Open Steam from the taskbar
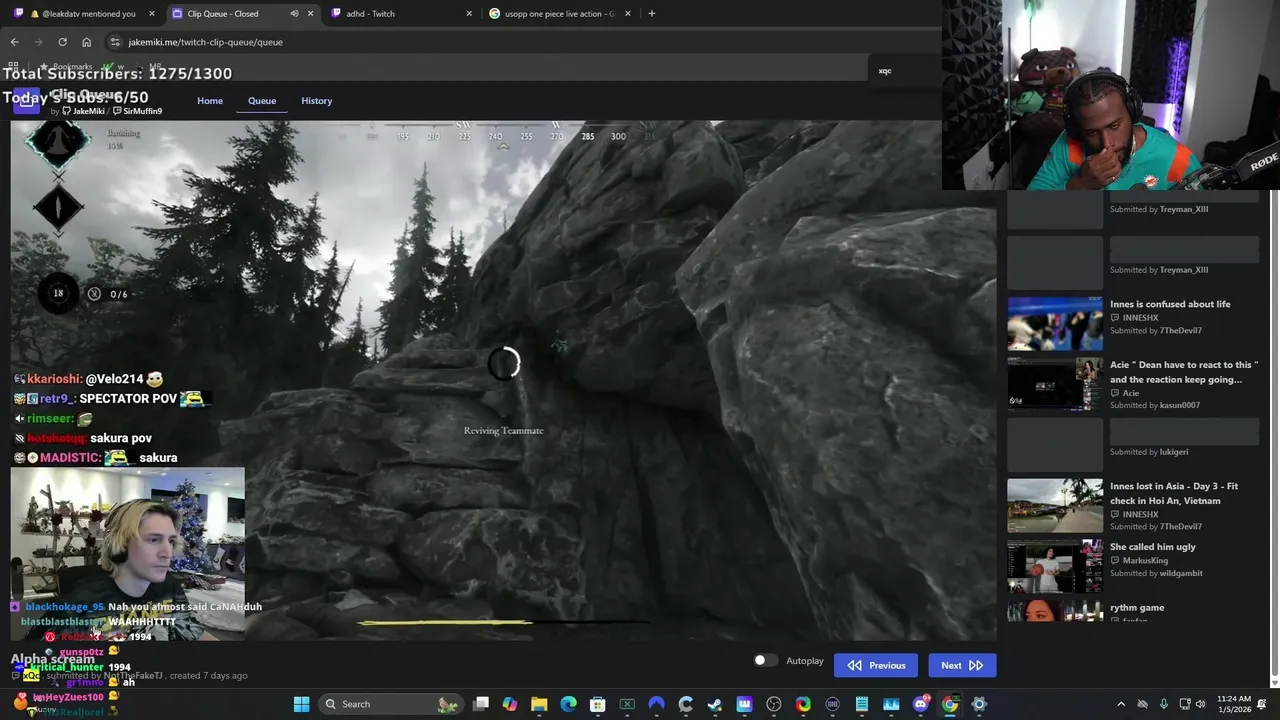The height and width of the screenshot is (720, 1280). [x=714, y=704]
